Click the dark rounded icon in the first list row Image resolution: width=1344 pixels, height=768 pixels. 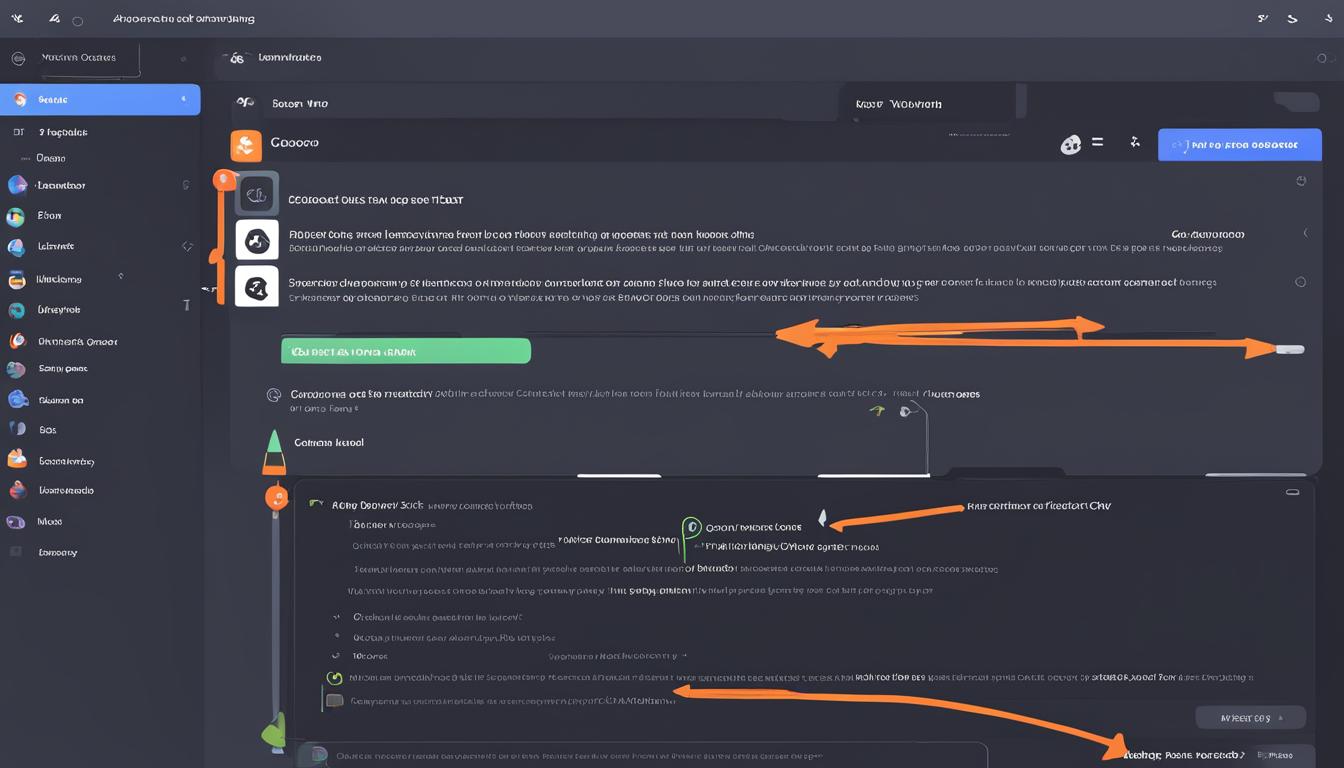(256, 193)
